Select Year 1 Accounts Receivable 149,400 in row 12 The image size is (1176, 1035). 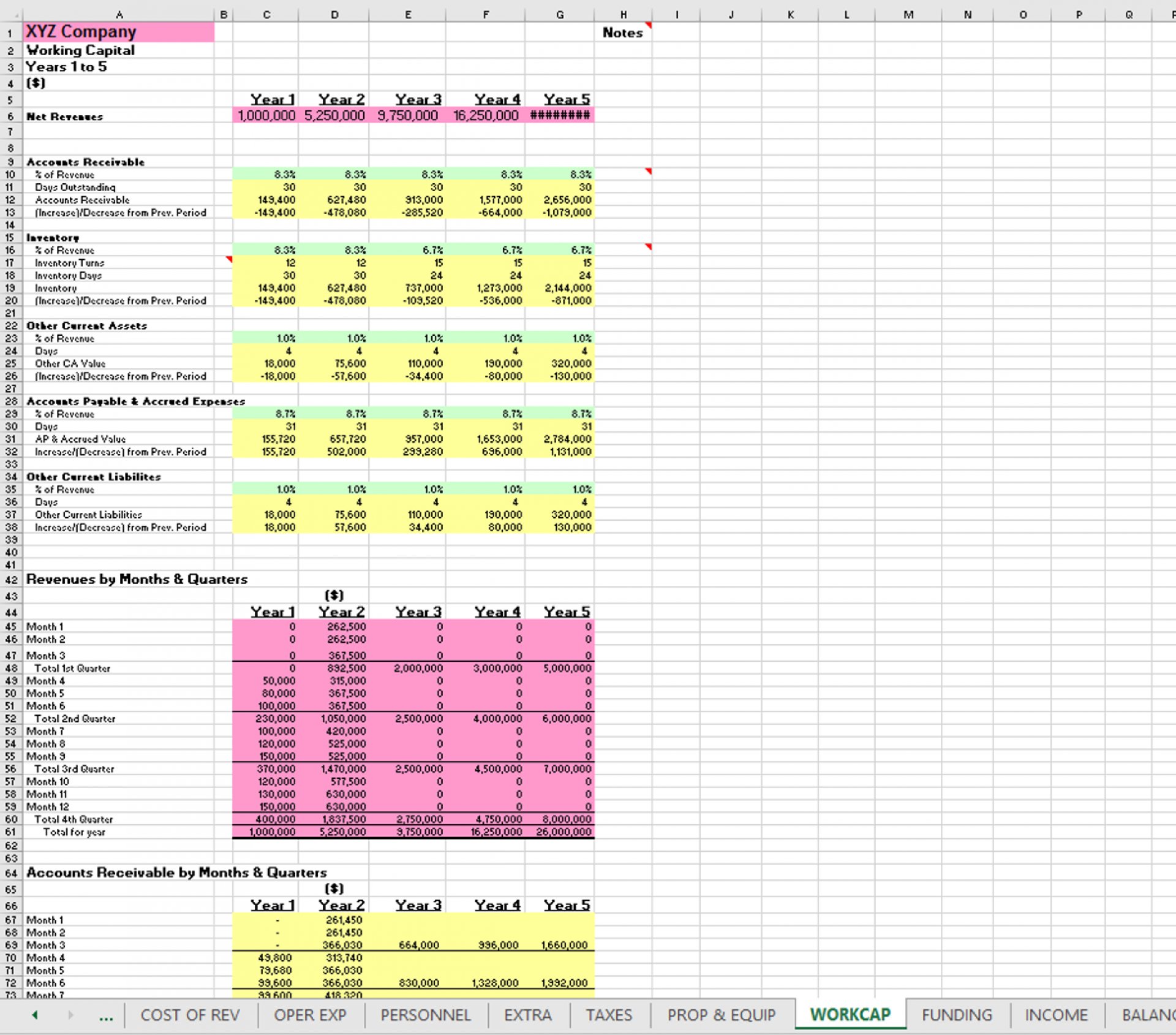[266, 200]
